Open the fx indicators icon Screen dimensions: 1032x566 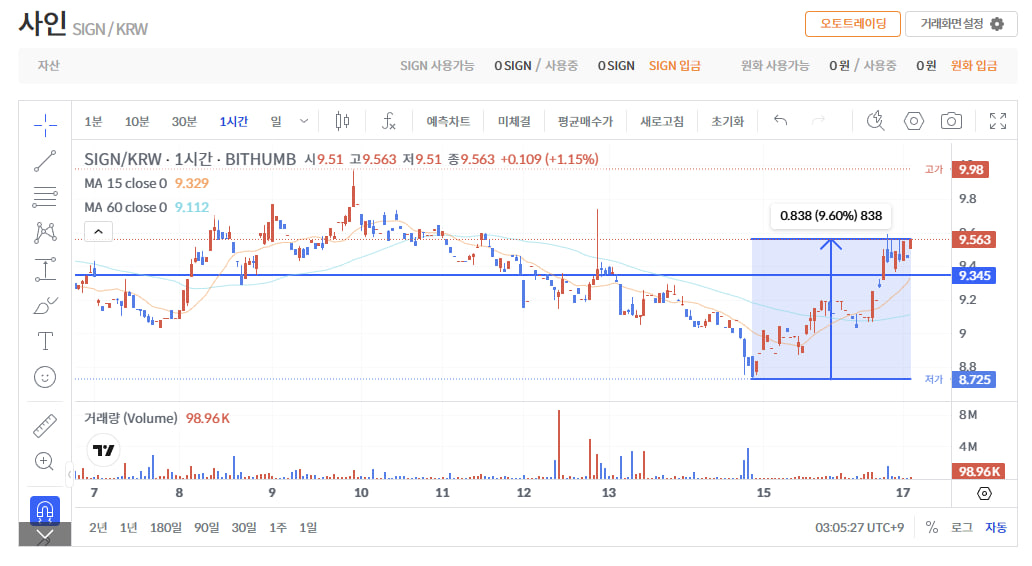(x=389, y=121)
